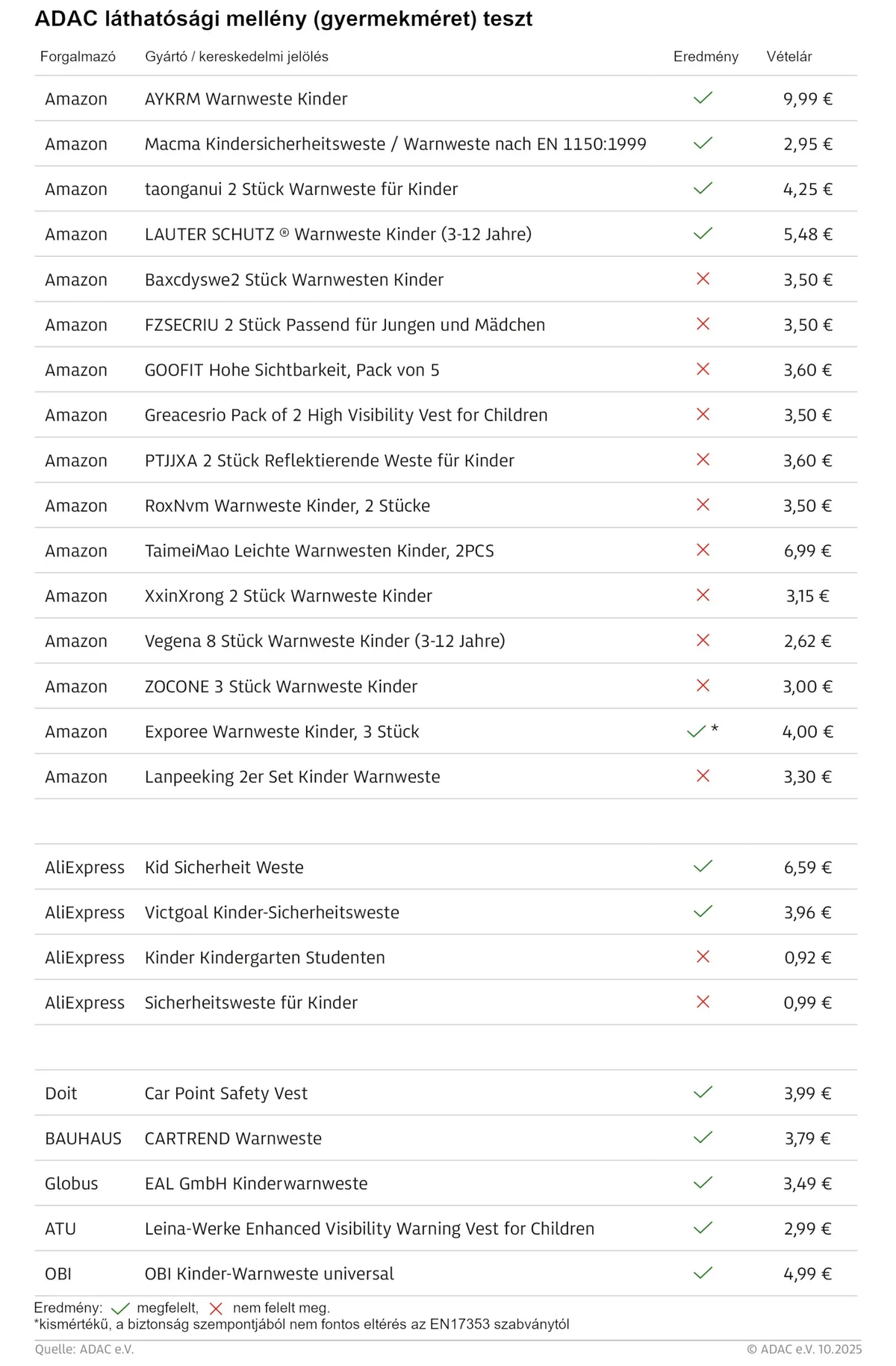Click the Forgalmazó column header
Screen dimensions: 896x1366
pyautogui.click(x=78, y=57)
